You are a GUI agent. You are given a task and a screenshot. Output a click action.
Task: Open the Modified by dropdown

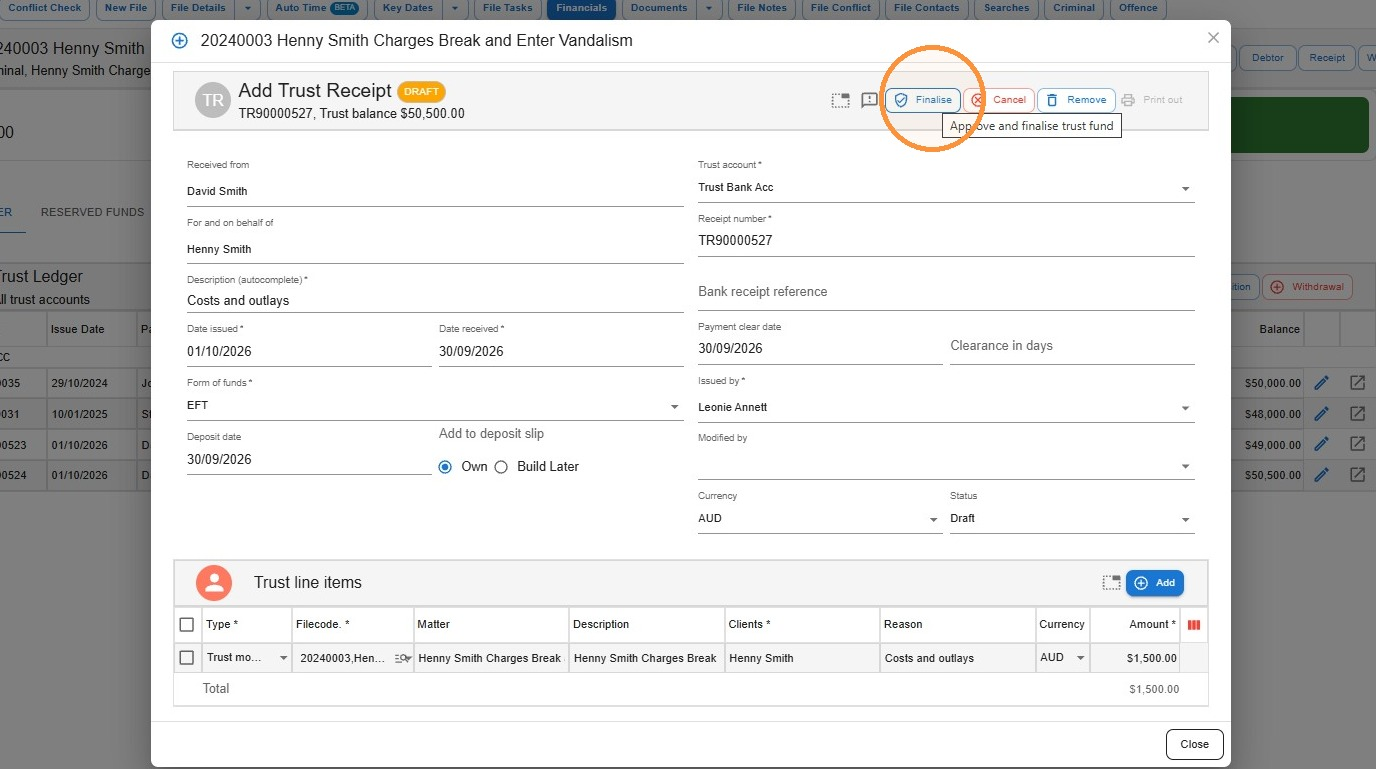point(1185,466)
